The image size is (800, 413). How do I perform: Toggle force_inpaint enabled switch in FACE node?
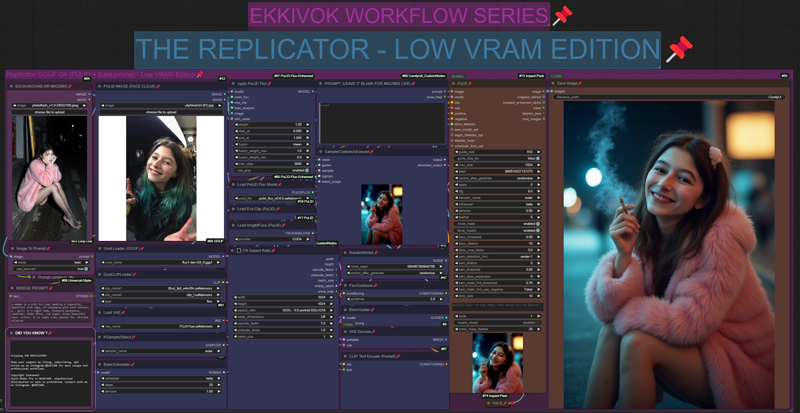[x=538, y=230]
